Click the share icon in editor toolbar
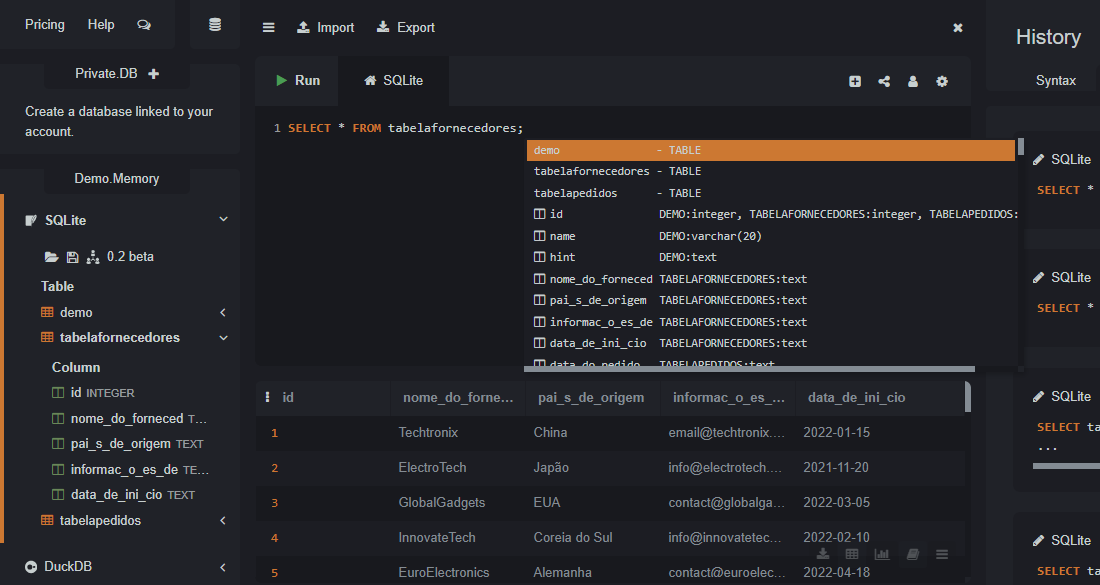 [x=884, y=82]
